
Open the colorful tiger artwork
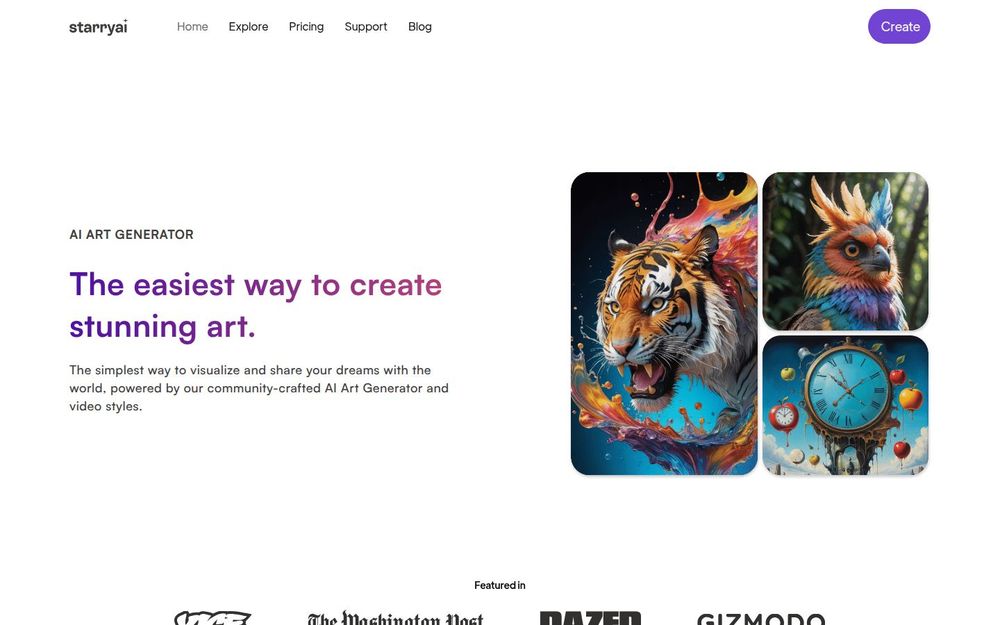click(x=664, y=323)
